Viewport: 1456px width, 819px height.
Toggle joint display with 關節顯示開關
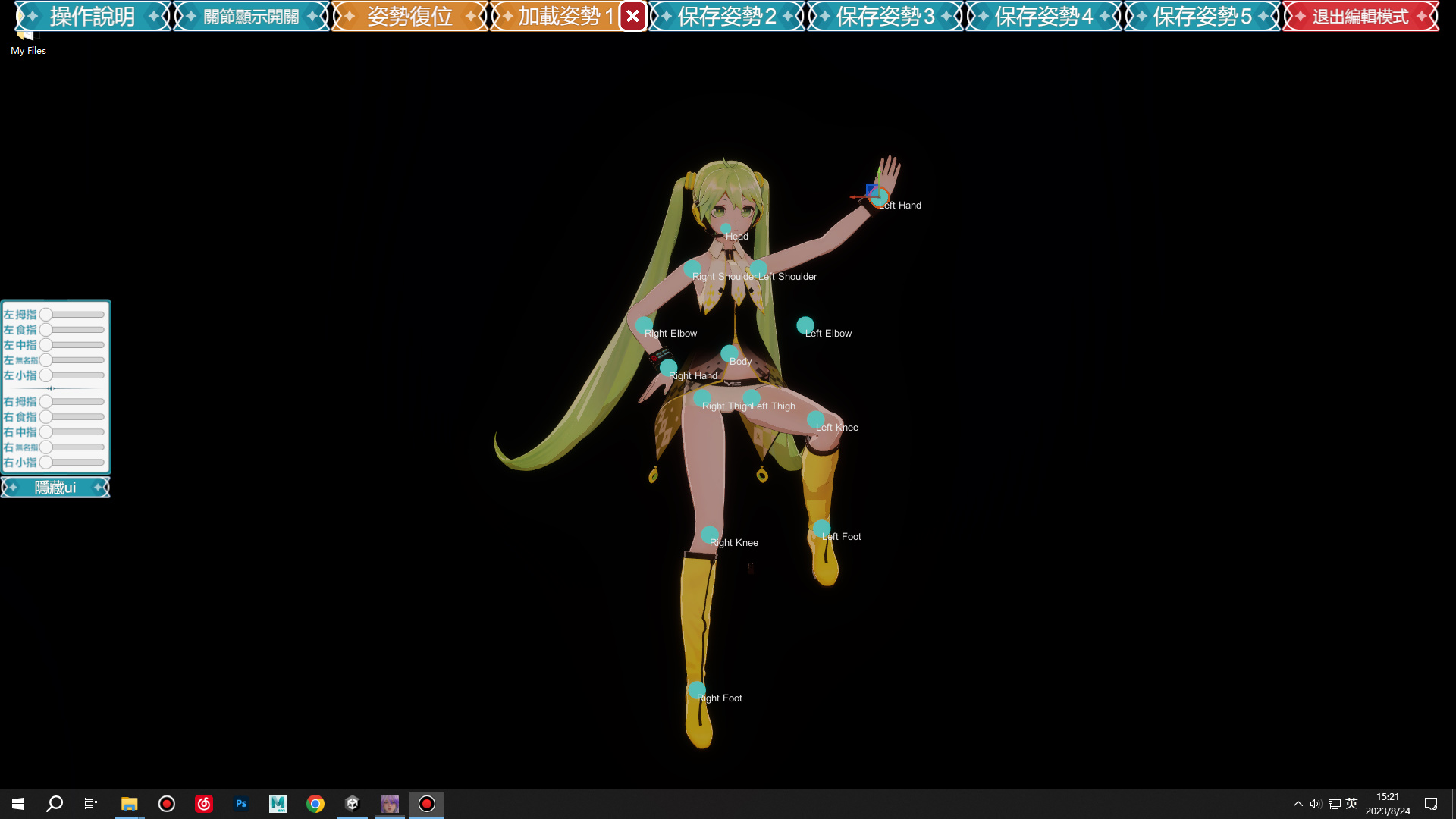pyautogui.click(x=251, y=16)
